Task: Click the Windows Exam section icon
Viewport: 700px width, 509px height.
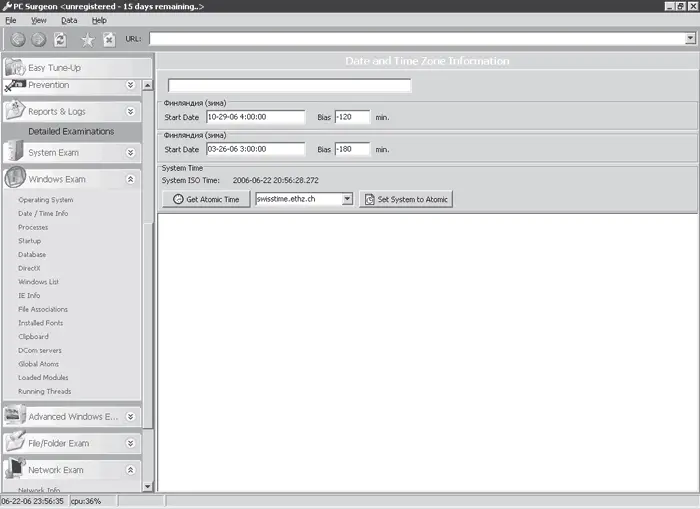Action: point(15,179)
